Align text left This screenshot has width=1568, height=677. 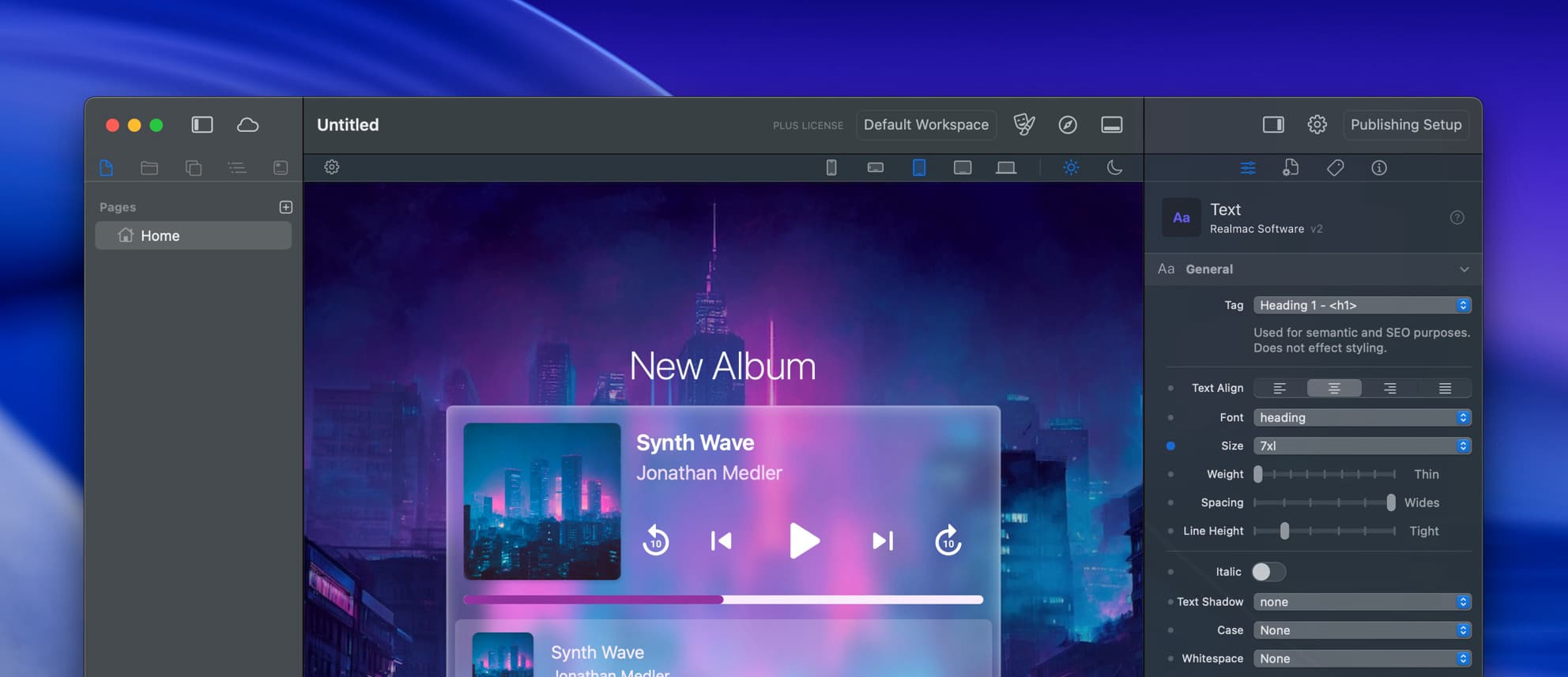coord(1280,388)
